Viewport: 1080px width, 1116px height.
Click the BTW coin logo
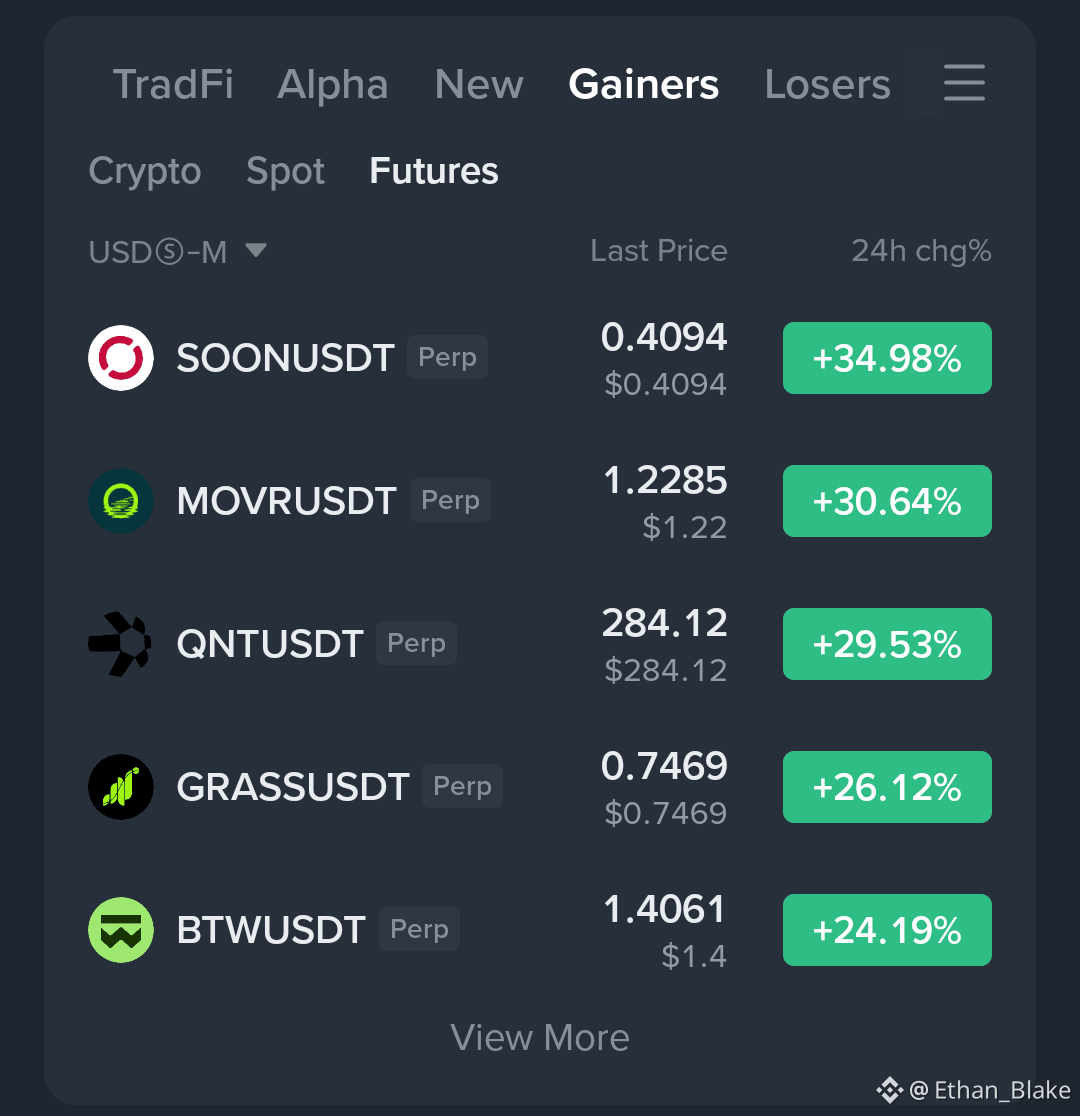121,930
